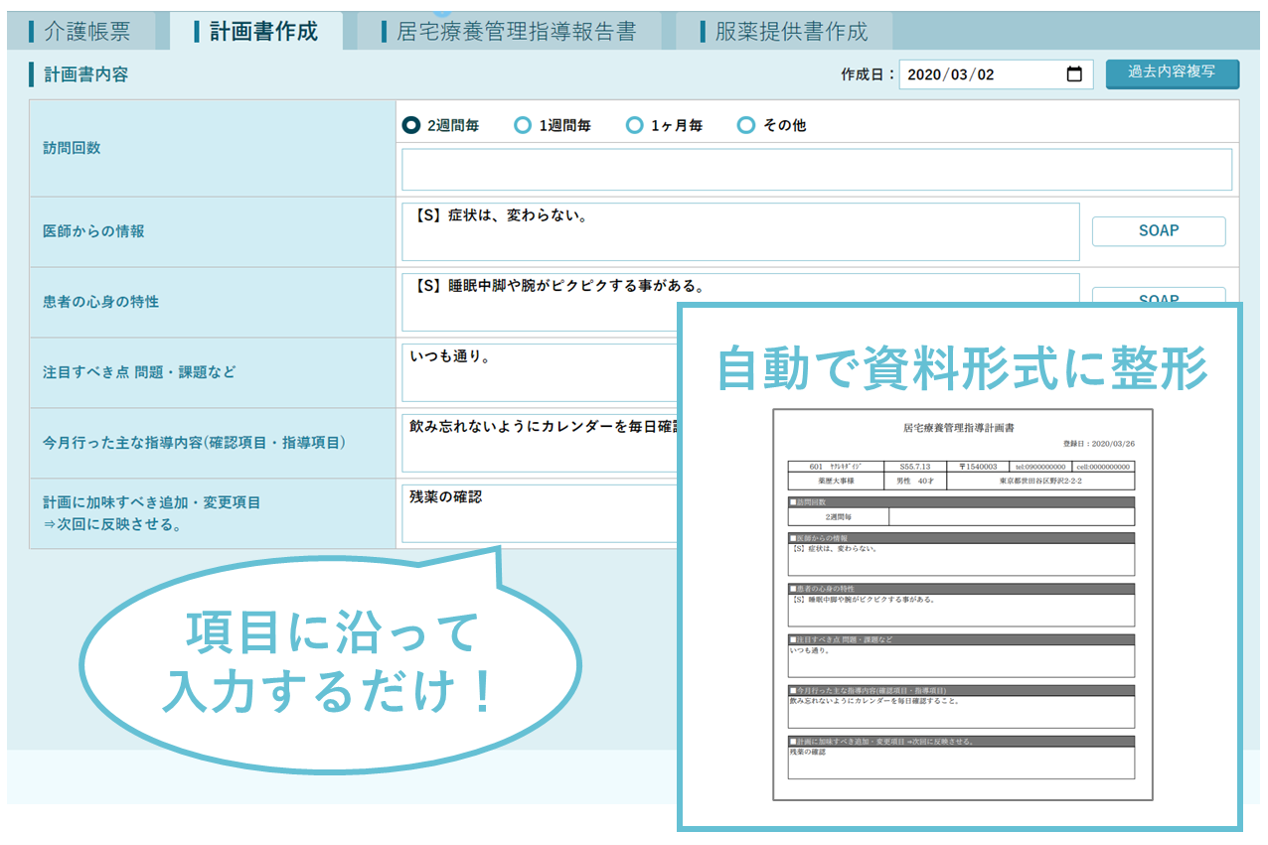The height and width of the screenshot is (845, 1268).
Task: Open the 居宅療養管理指導報告書 tab
Action: click(x=510, y=32)
